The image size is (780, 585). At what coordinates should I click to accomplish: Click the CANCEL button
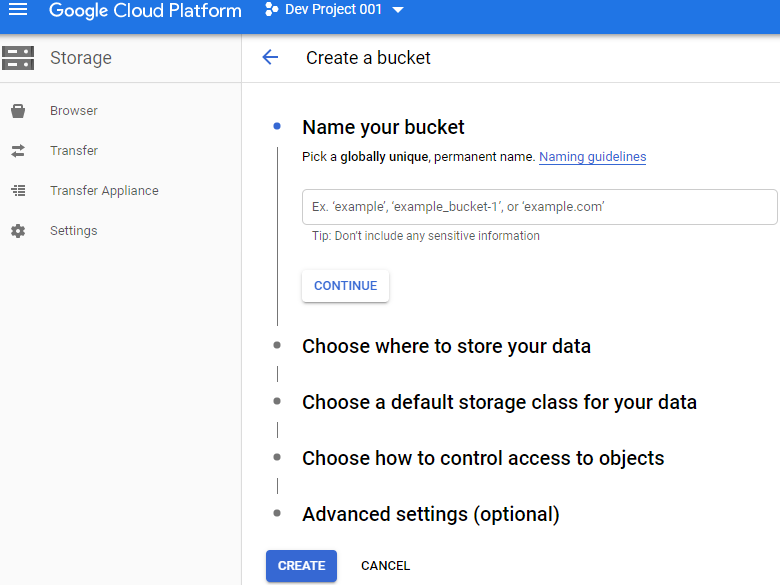(385, 566)
